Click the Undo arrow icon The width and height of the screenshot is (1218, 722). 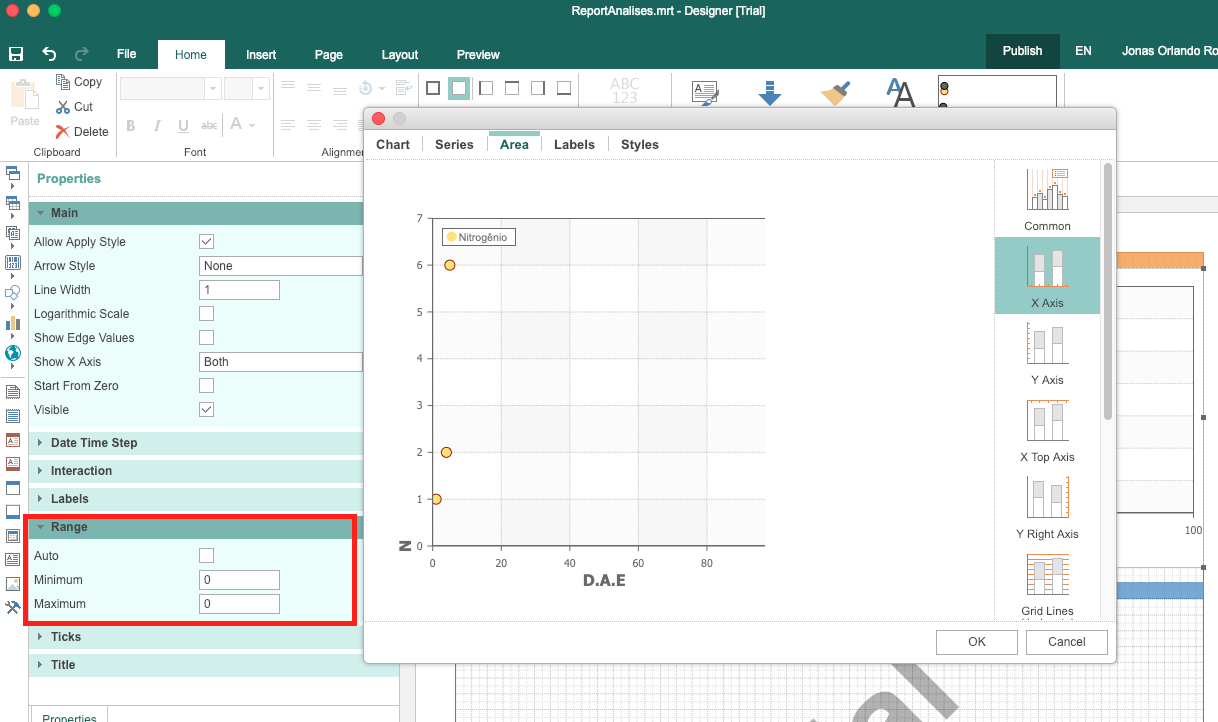pos(49,54)
